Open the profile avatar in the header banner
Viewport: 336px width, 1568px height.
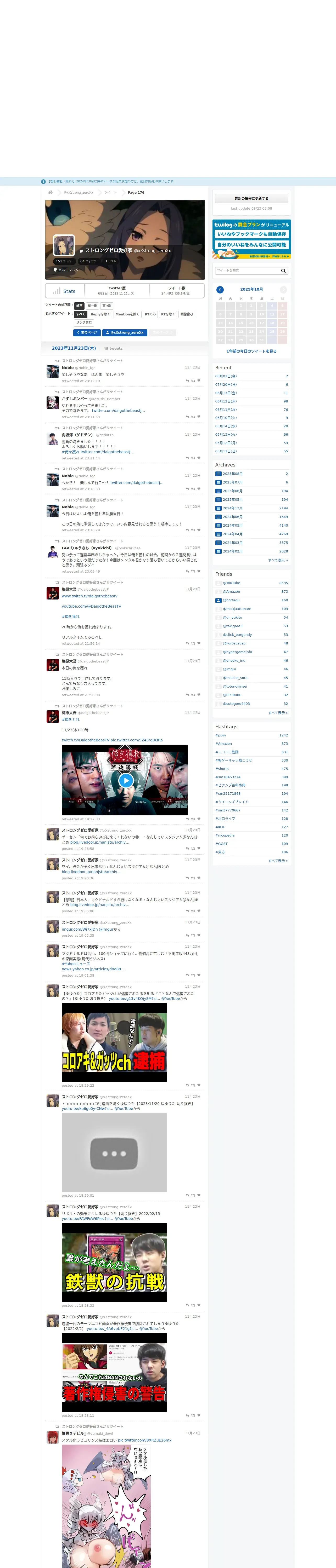[x=64, y=245]
